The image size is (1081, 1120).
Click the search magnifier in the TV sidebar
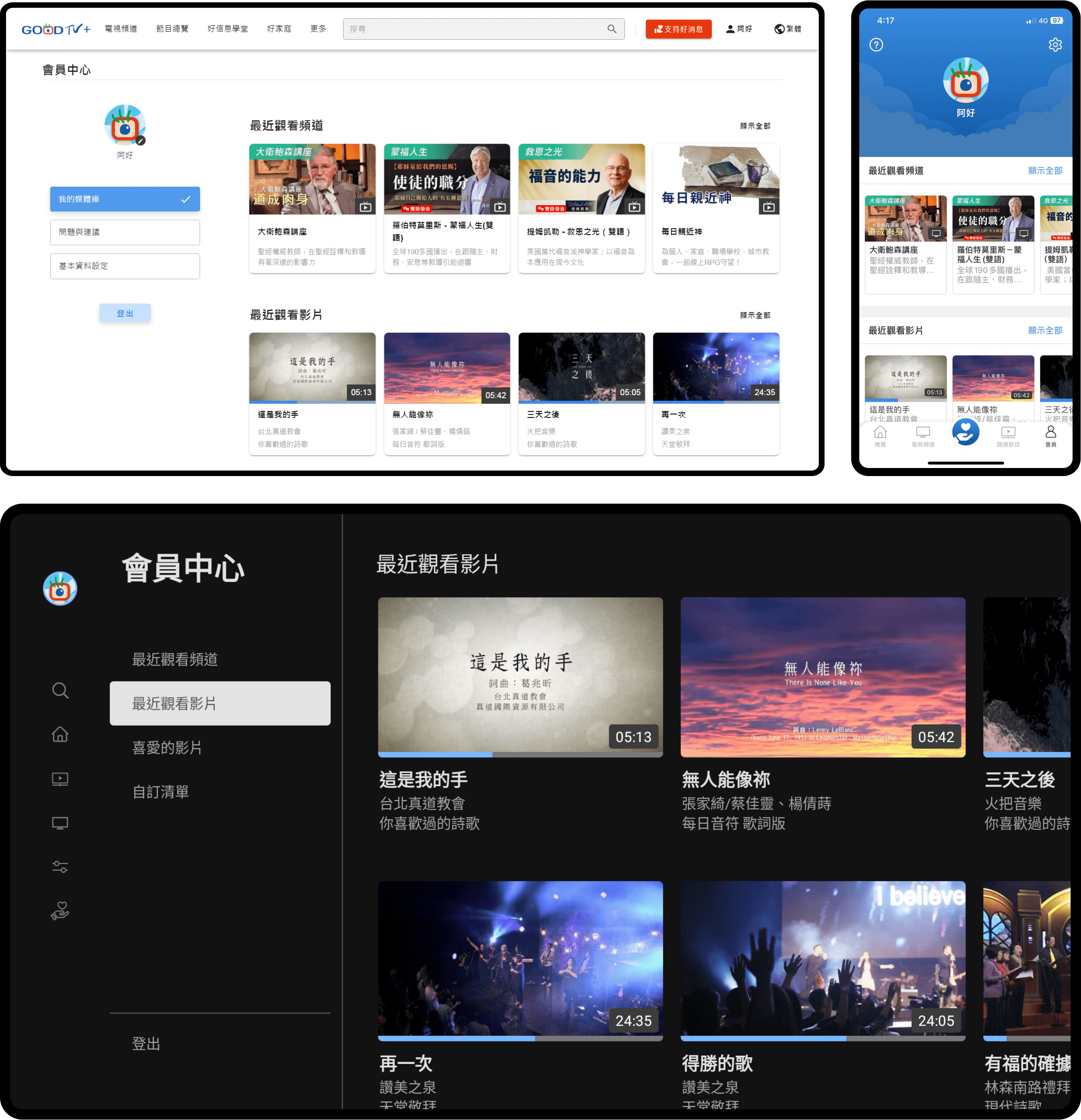(x=60, y=690)
